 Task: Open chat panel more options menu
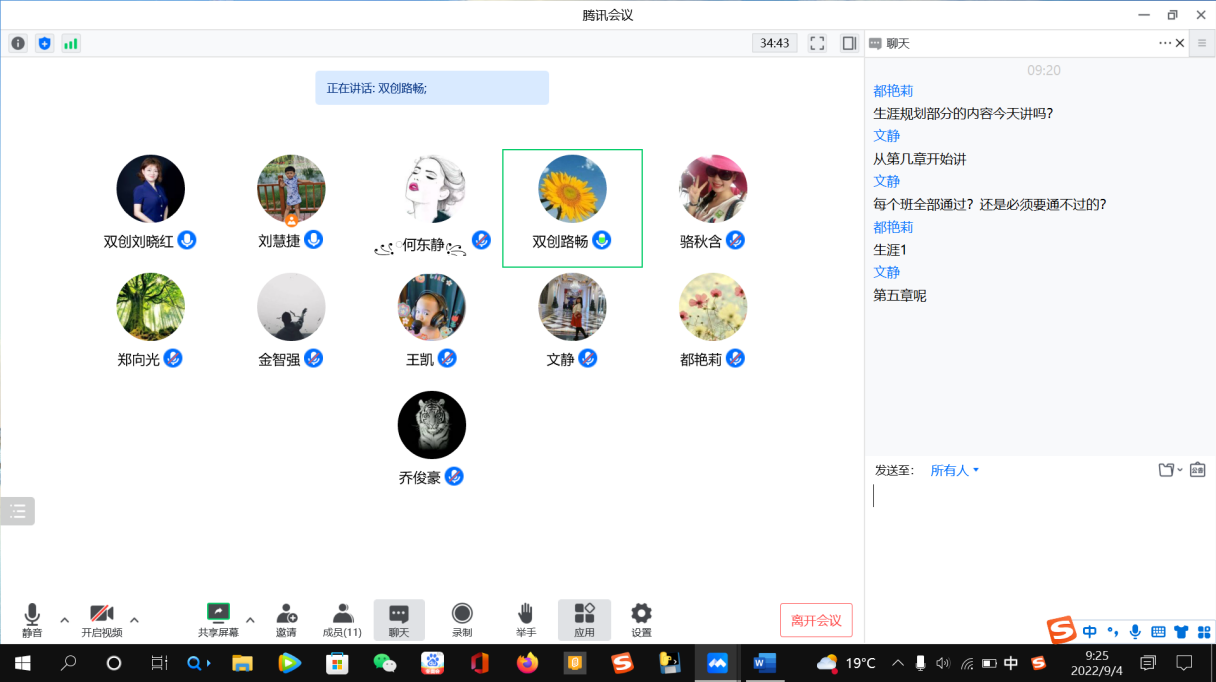click(x=1165, y=43)
